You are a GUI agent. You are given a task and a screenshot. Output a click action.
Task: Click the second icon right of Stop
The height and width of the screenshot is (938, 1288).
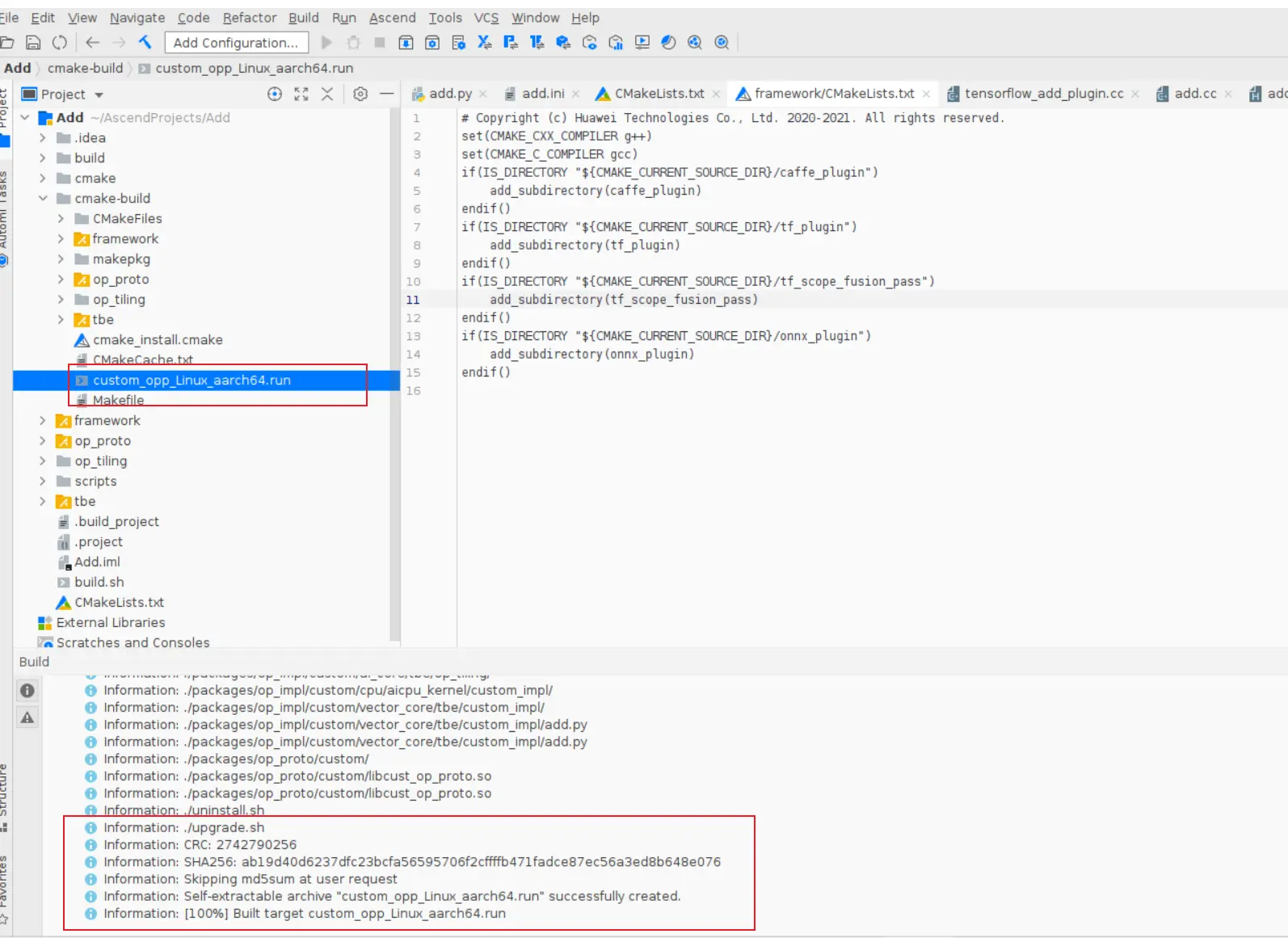coord(432,43)
